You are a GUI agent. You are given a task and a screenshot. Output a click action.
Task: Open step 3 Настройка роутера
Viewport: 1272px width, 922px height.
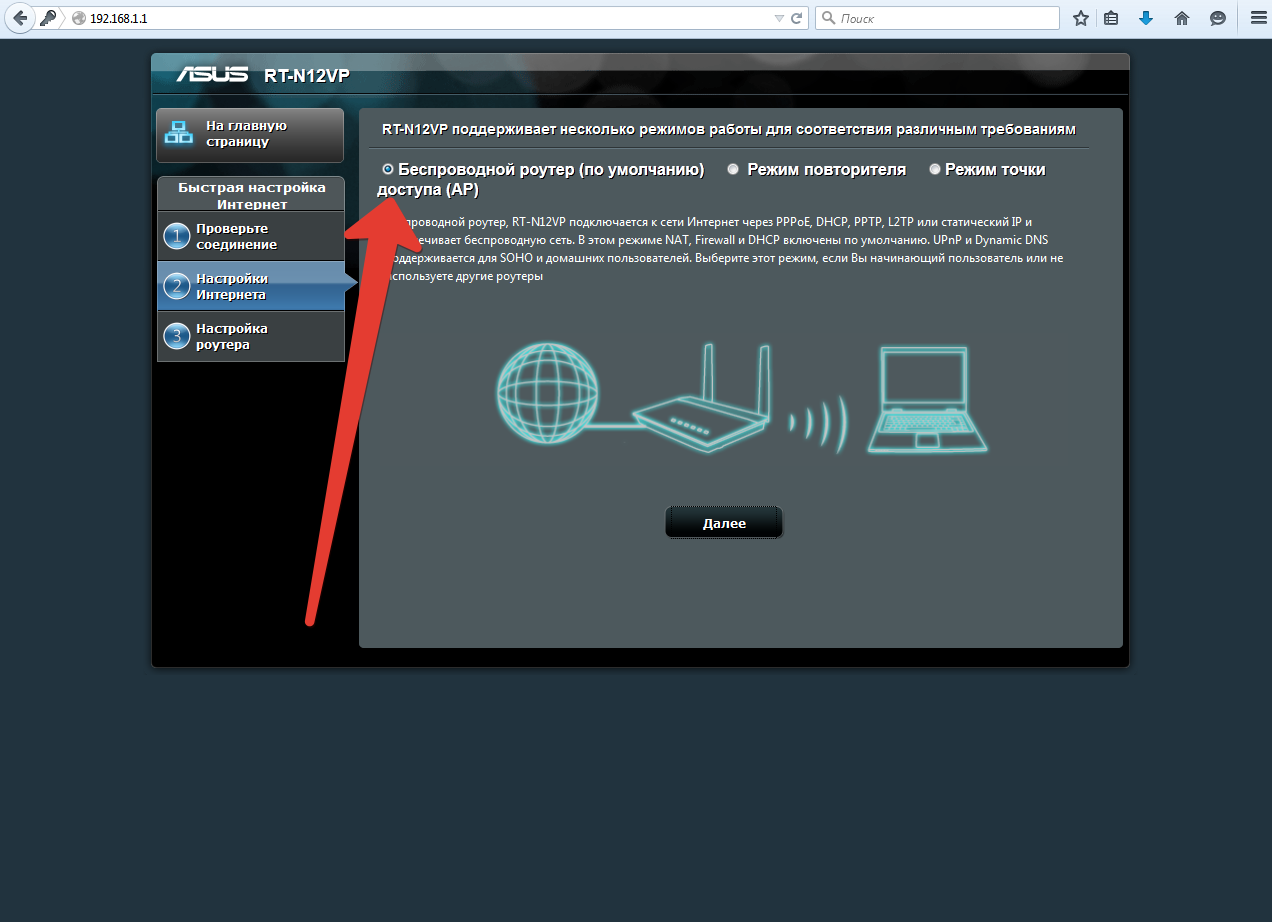click(251, 336)
